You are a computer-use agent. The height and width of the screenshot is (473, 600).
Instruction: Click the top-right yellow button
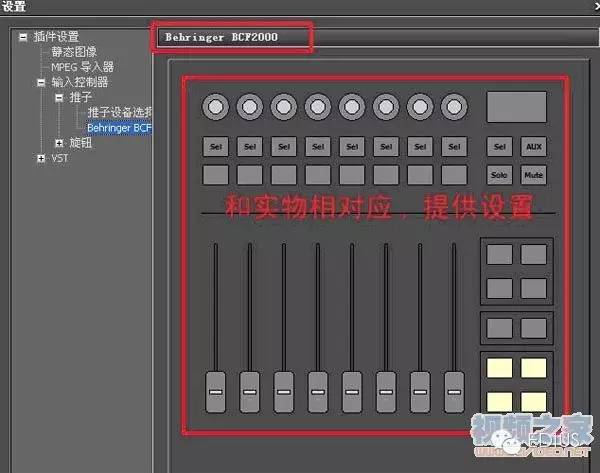pyautogui.click(x=533, y=368)
